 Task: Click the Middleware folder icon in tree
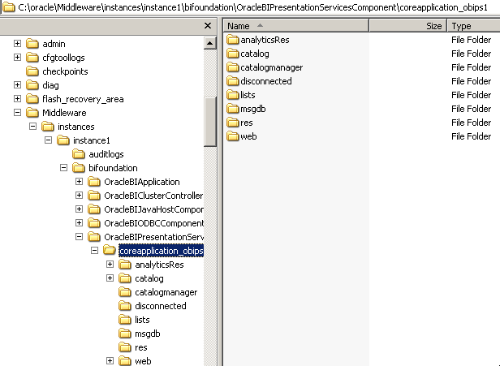[x=32, y=113]
